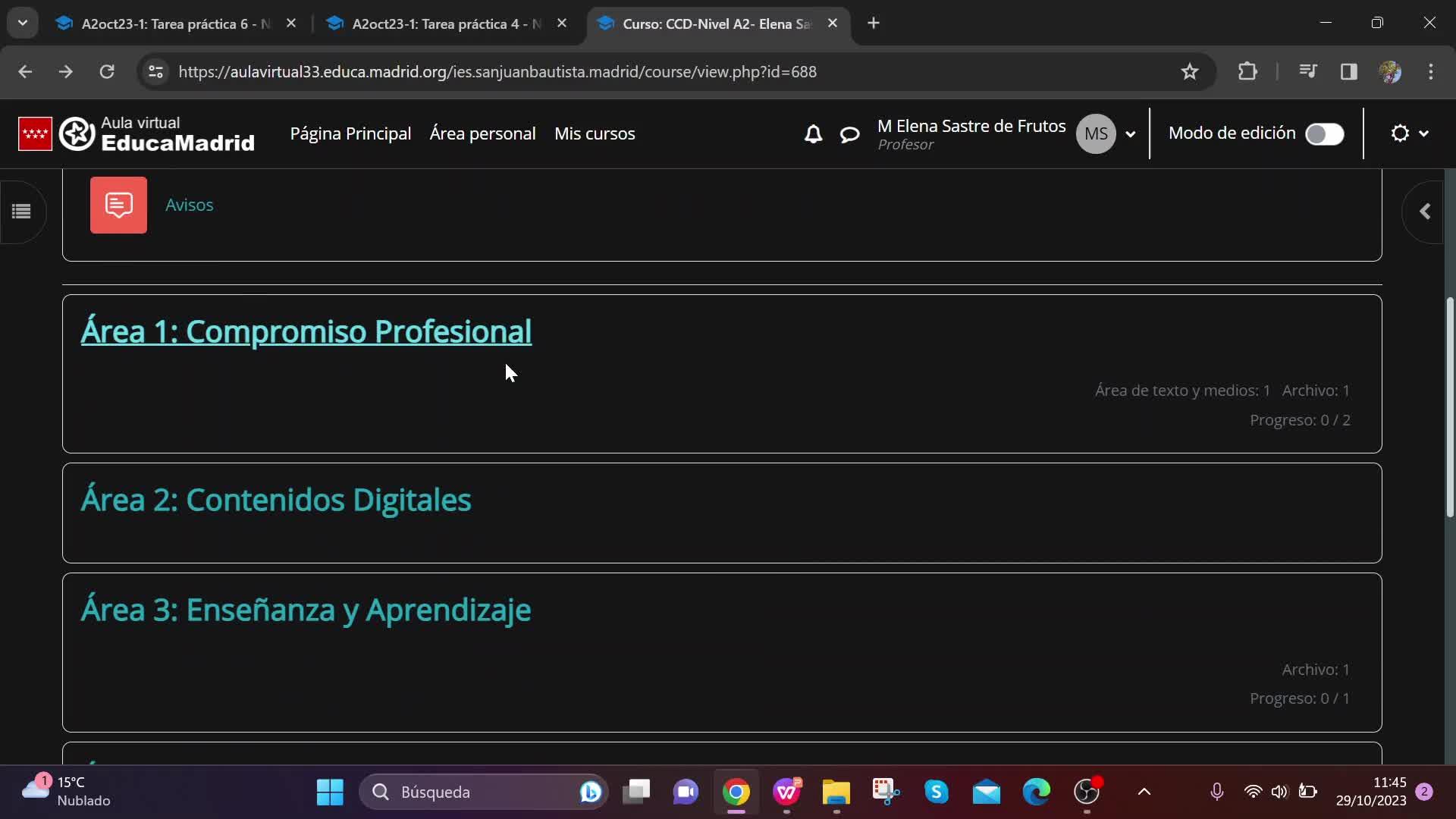Click the page vertical scrollbar
The image size is (1456, 819).
point(1449,407)
